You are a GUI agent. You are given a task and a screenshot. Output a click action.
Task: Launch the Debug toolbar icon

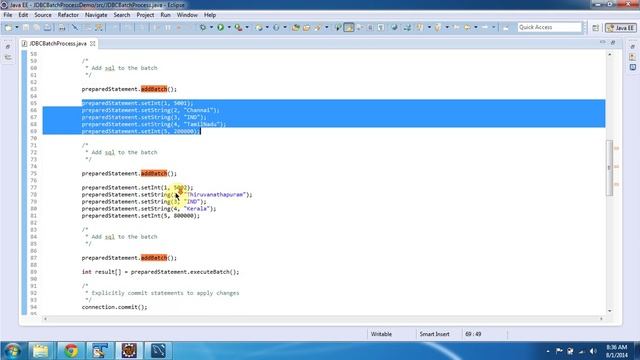coord(202,27)
